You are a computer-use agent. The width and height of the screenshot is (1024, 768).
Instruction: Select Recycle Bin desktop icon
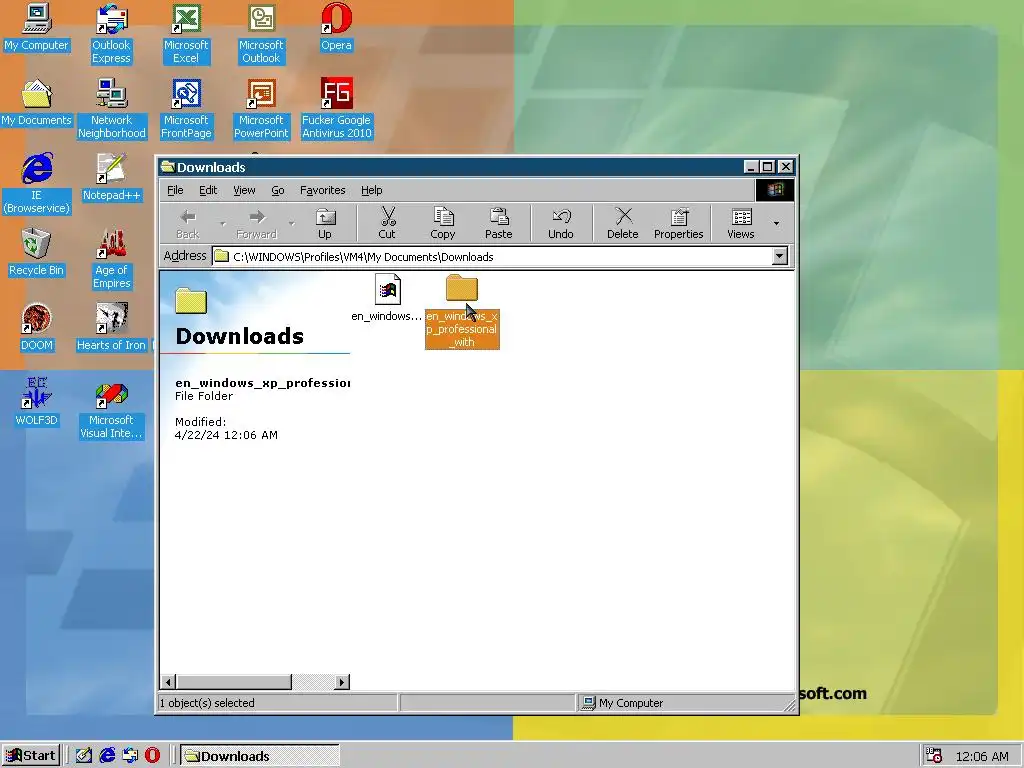point(36,253)
